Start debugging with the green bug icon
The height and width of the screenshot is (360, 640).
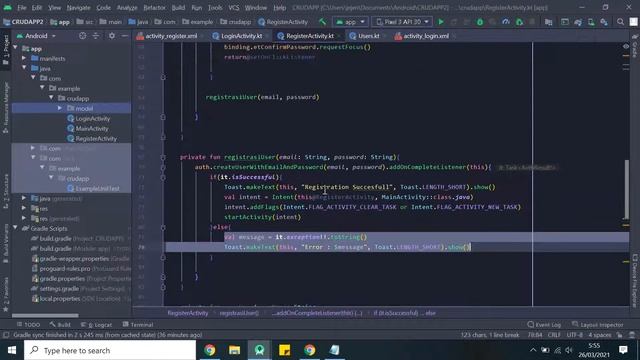coord(480,22)
